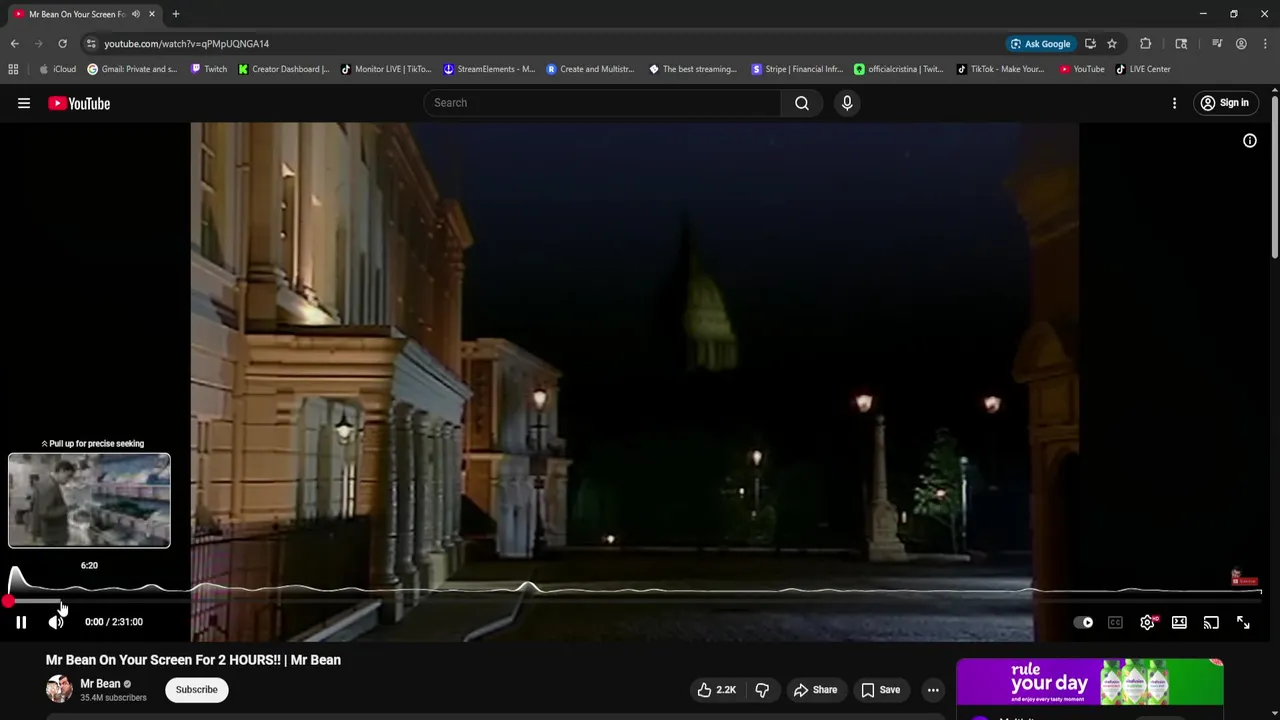
Task: Save the video to a playlist
Action: click(880, 689)
